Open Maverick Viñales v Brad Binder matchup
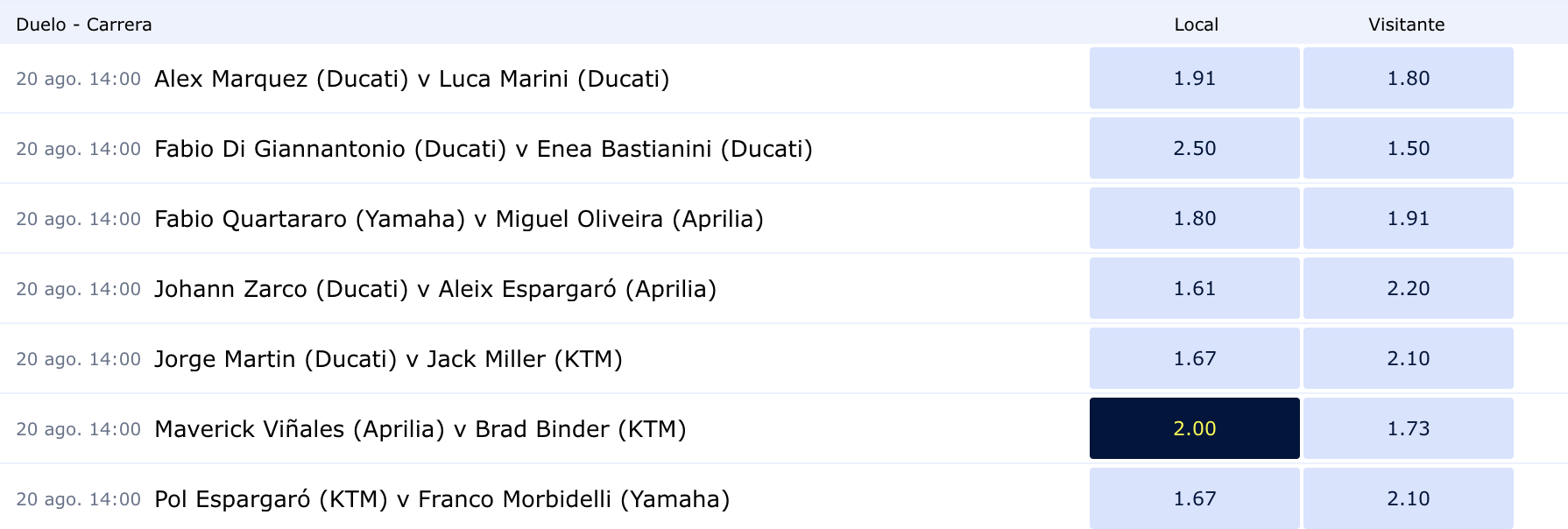Viewport: 1568px width, 529px height. (x=420, y=429)
